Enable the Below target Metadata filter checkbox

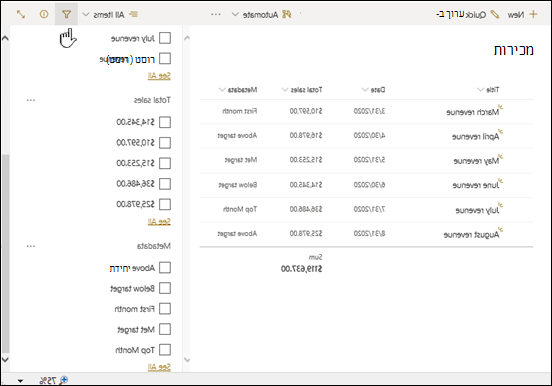point(165,288)
